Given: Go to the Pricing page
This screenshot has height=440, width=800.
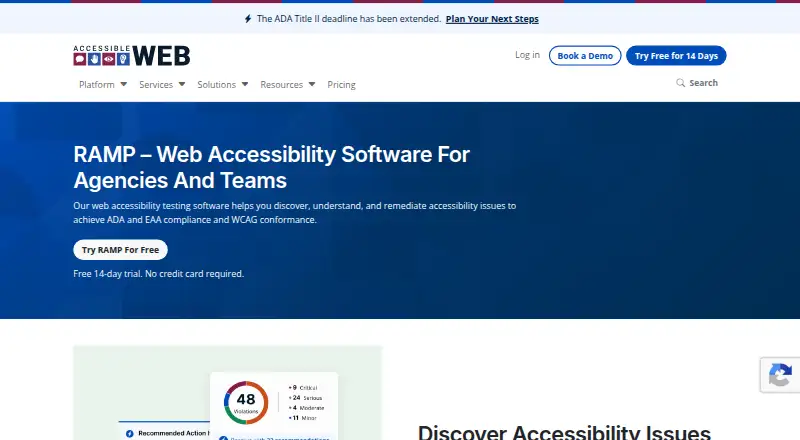Looking at the screenshot, I should point(341,85).
